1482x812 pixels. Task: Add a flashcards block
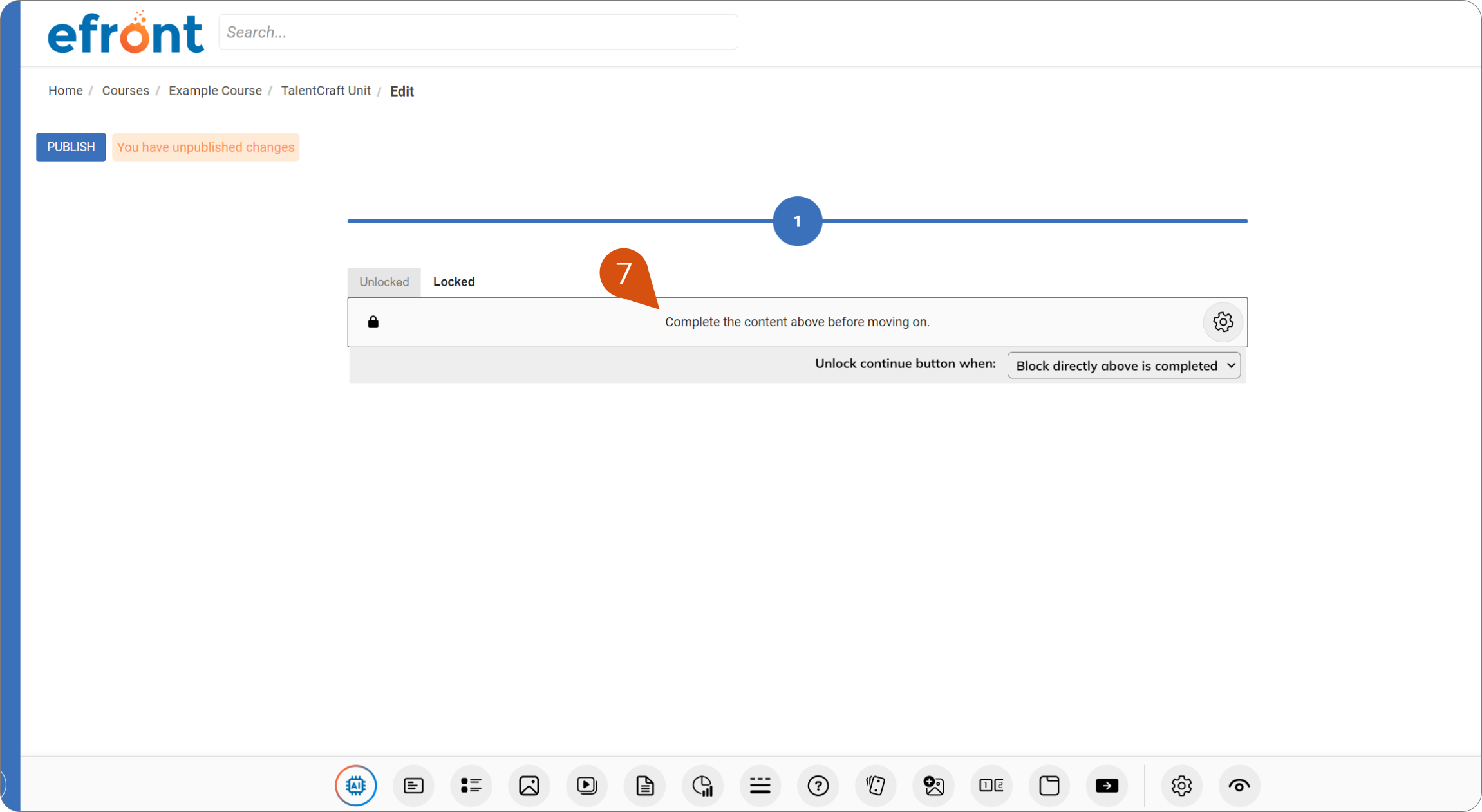[876, 785]
